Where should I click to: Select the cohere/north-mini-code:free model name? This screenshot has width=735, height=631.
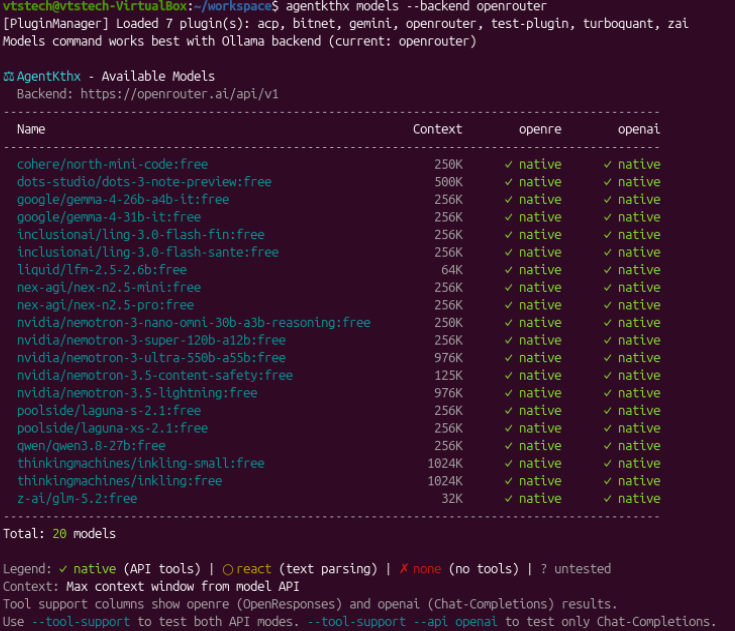point(112,165)
